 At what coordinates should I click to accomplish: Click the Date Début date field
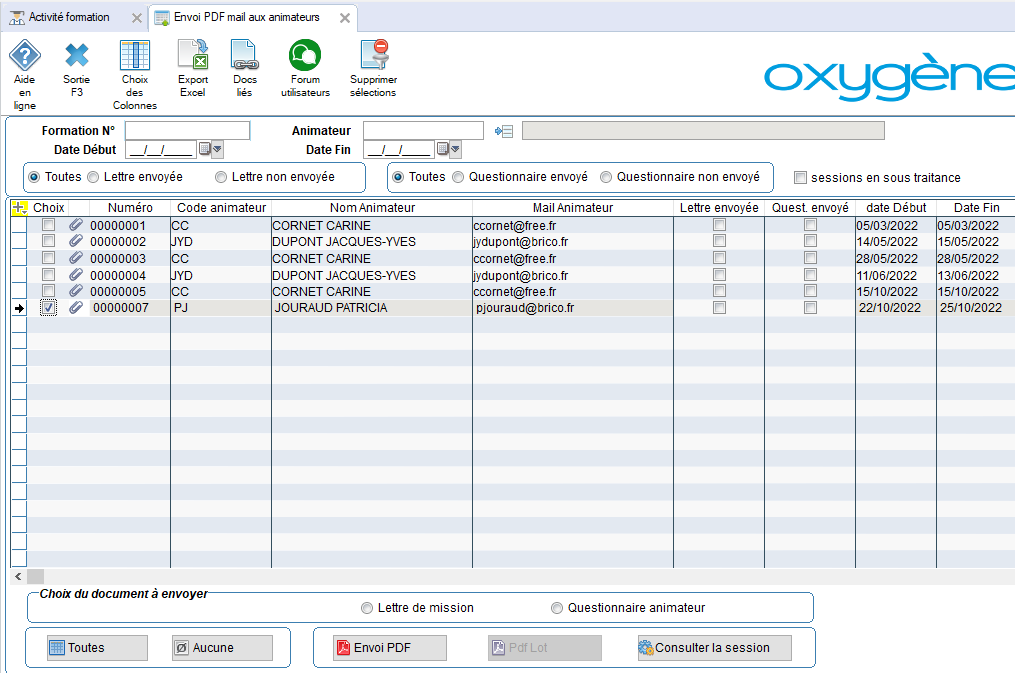161,149
